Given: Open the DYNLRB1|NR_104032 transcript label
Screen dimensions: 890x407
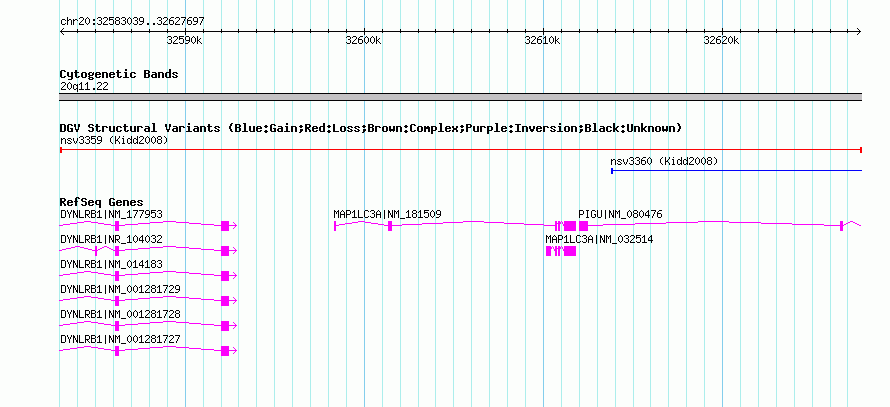Looking at the screenshot, I should [x=111, y=240].
